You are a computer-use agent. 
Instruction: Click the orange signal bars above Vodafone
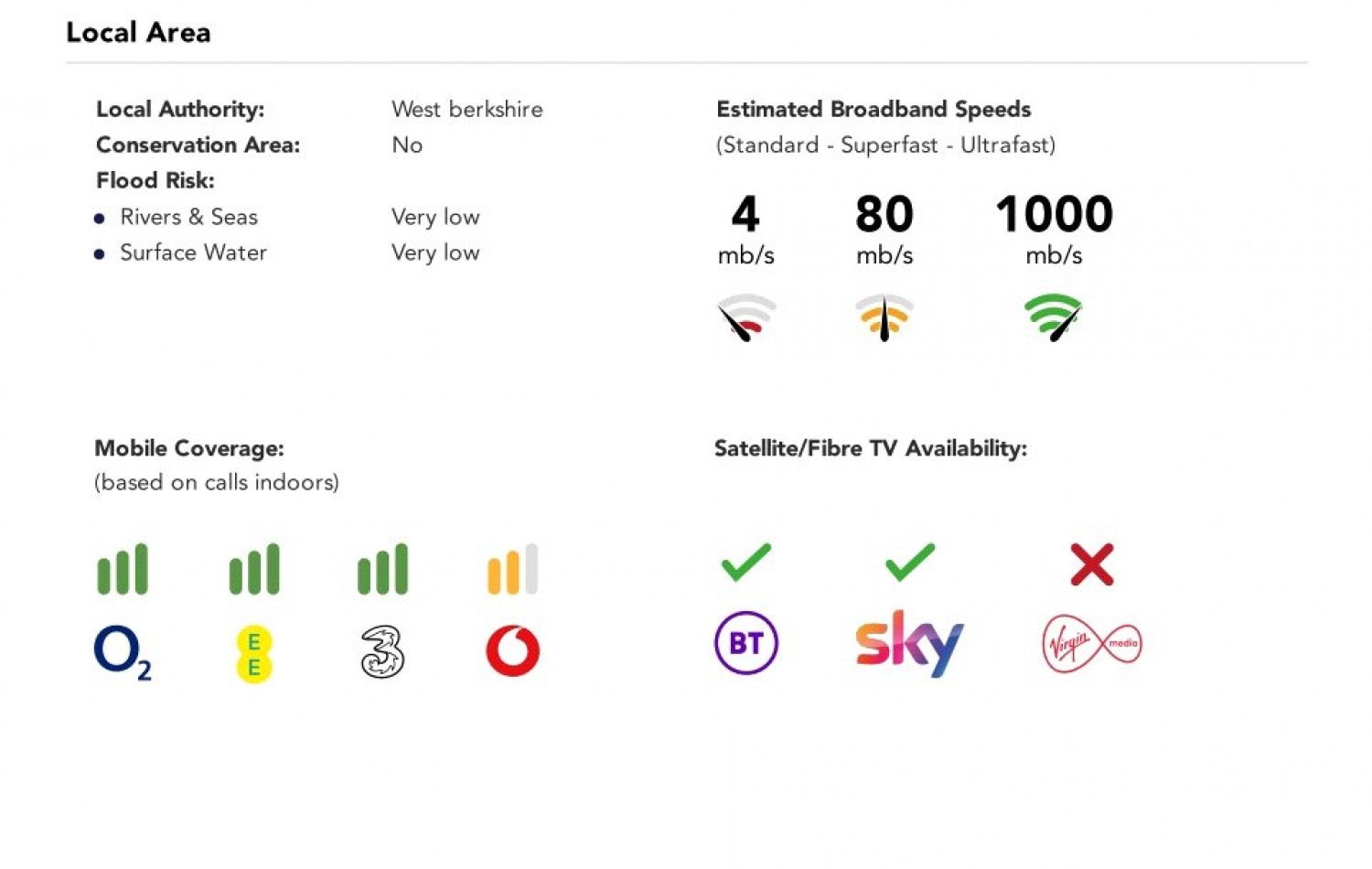point(512,569)
